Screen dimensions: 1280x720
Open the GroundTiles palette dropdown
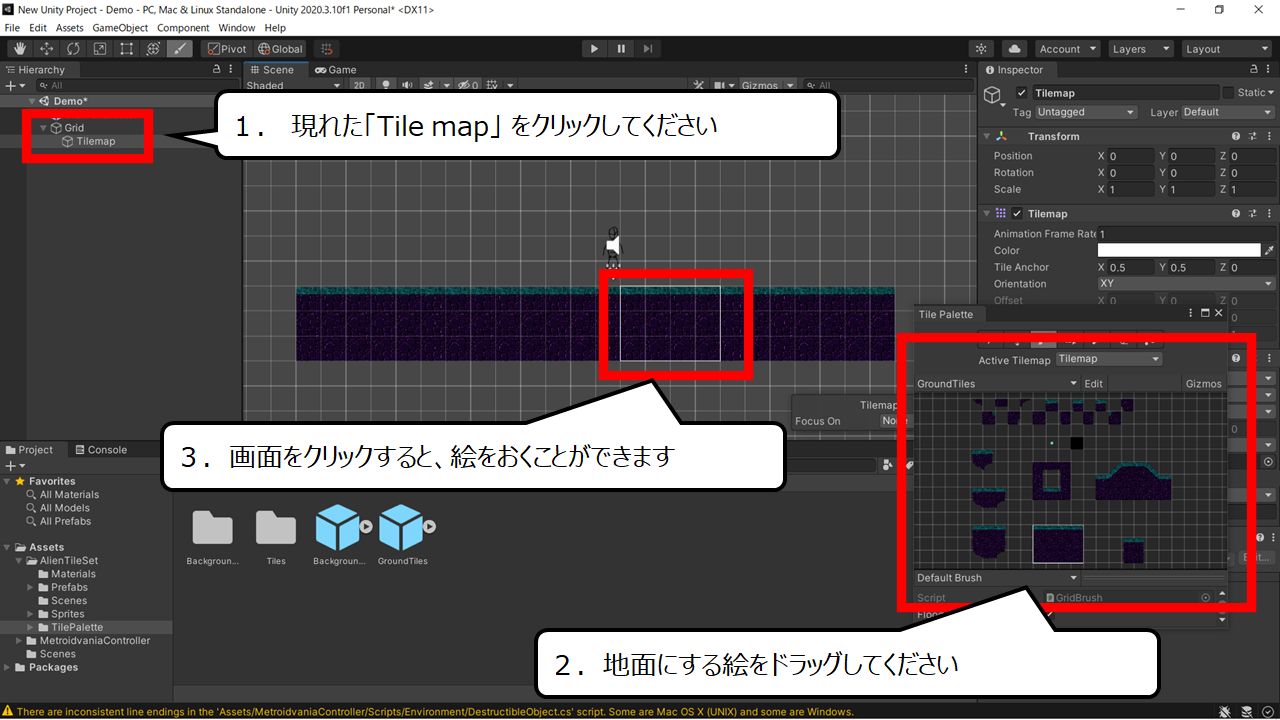click(997, 383)
